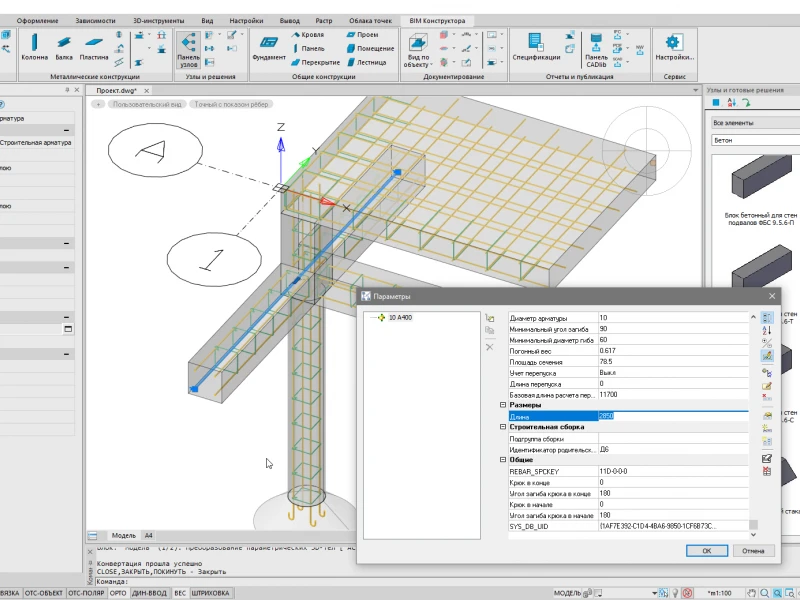800x600 pixels.
Task: Toggle ВЕС lineweight display
Action: 180,593
